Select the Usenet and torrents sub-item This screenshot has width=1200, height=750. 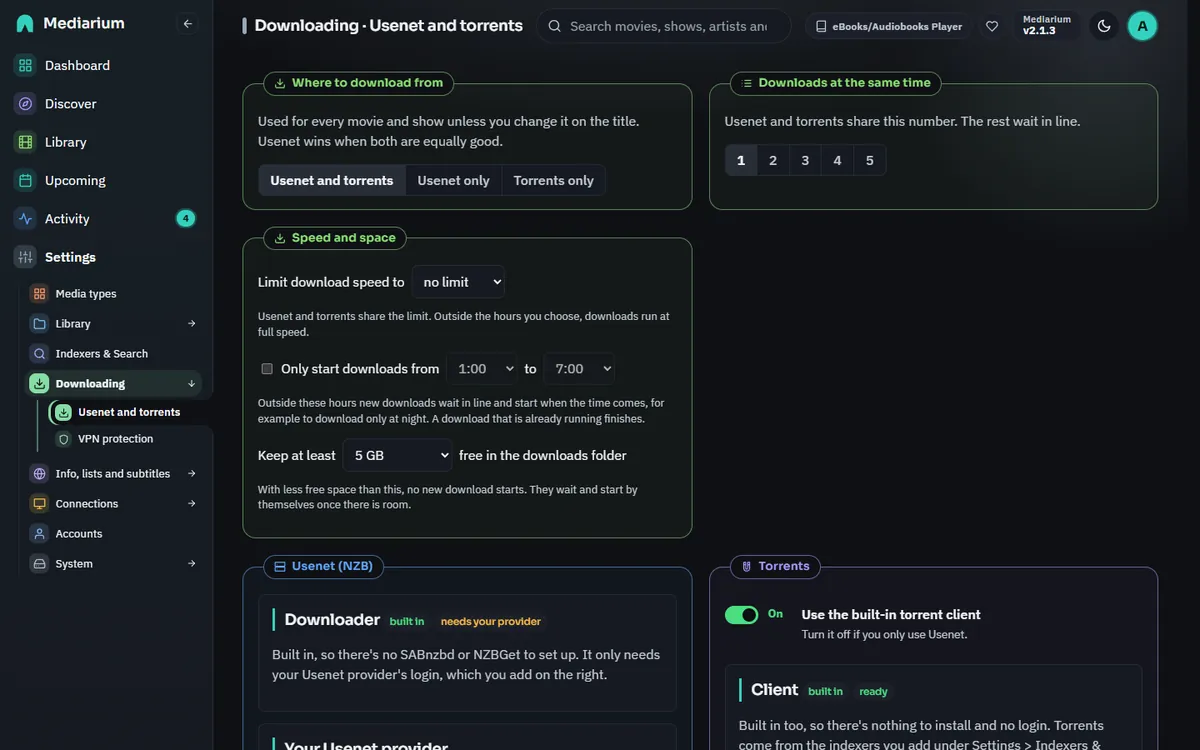[x=129, y=412]
